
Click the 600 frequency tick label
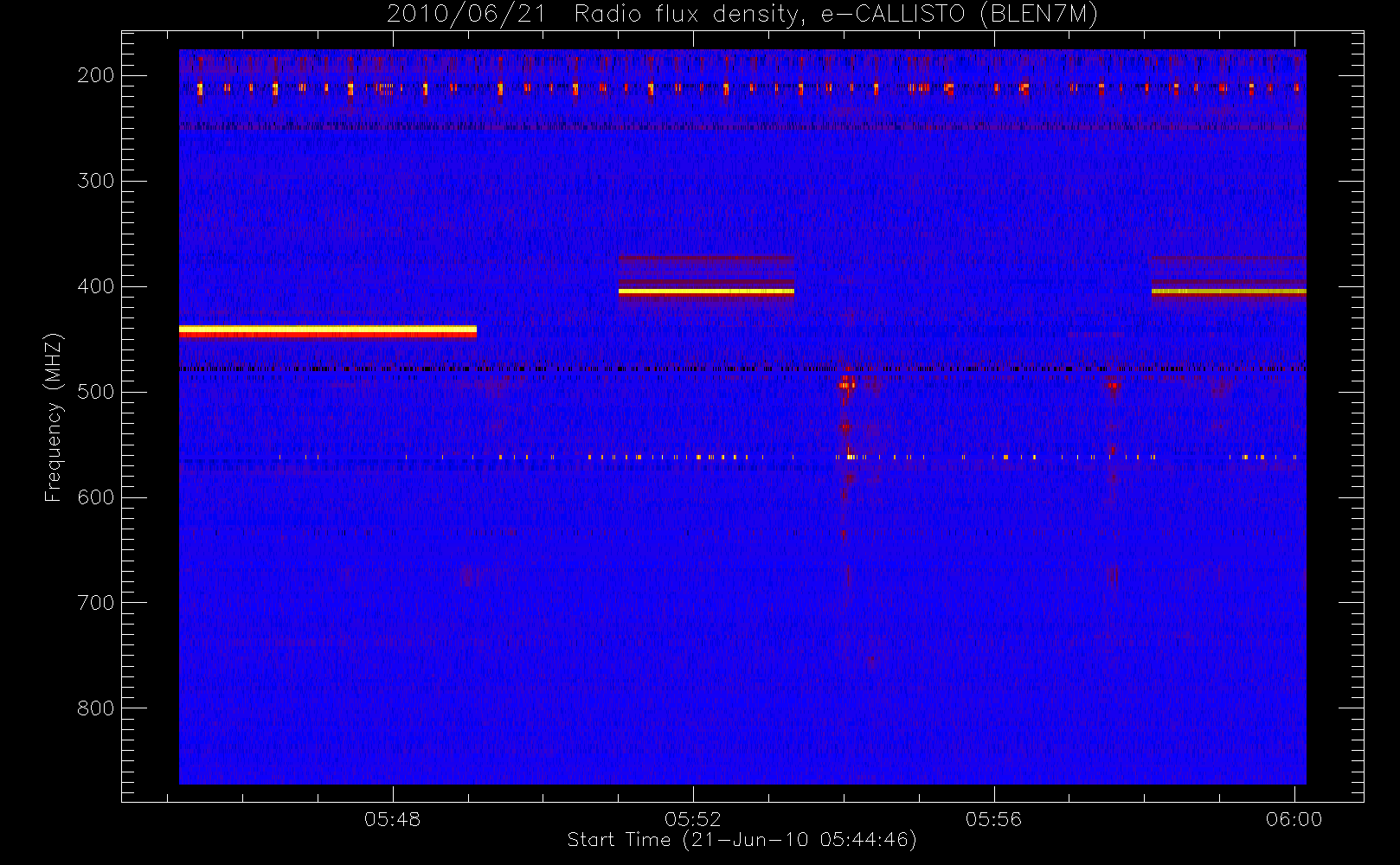tap(96, 497)
